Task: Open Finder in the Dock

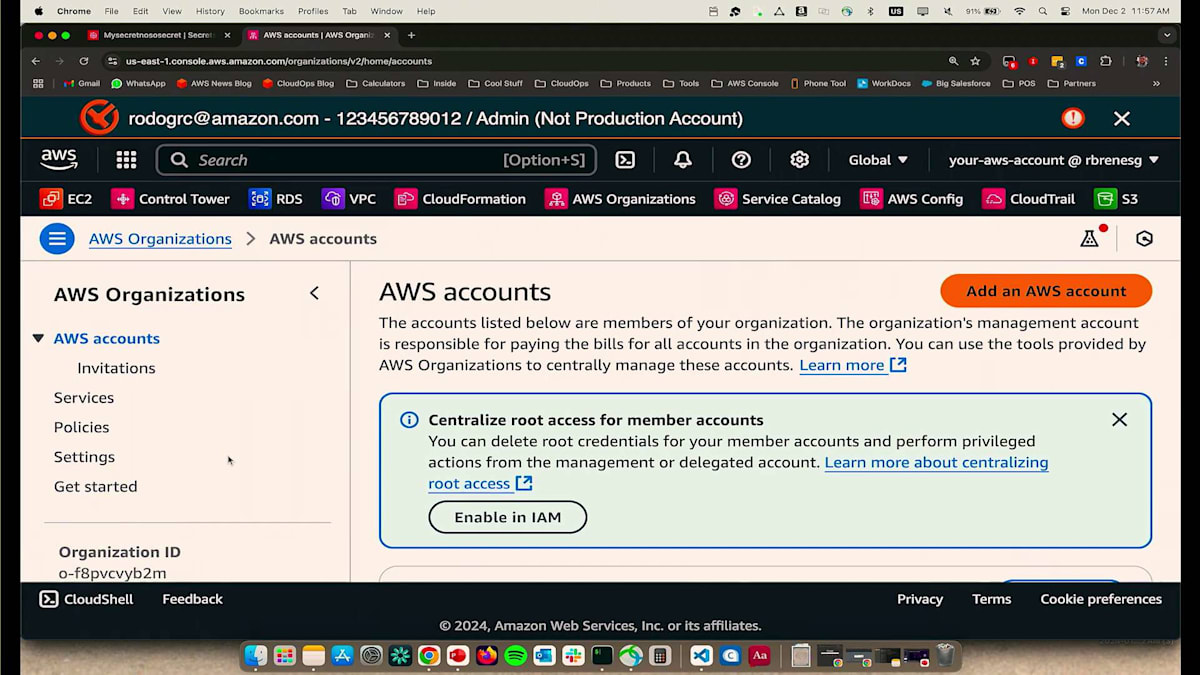Action: (x=256, y=656)
